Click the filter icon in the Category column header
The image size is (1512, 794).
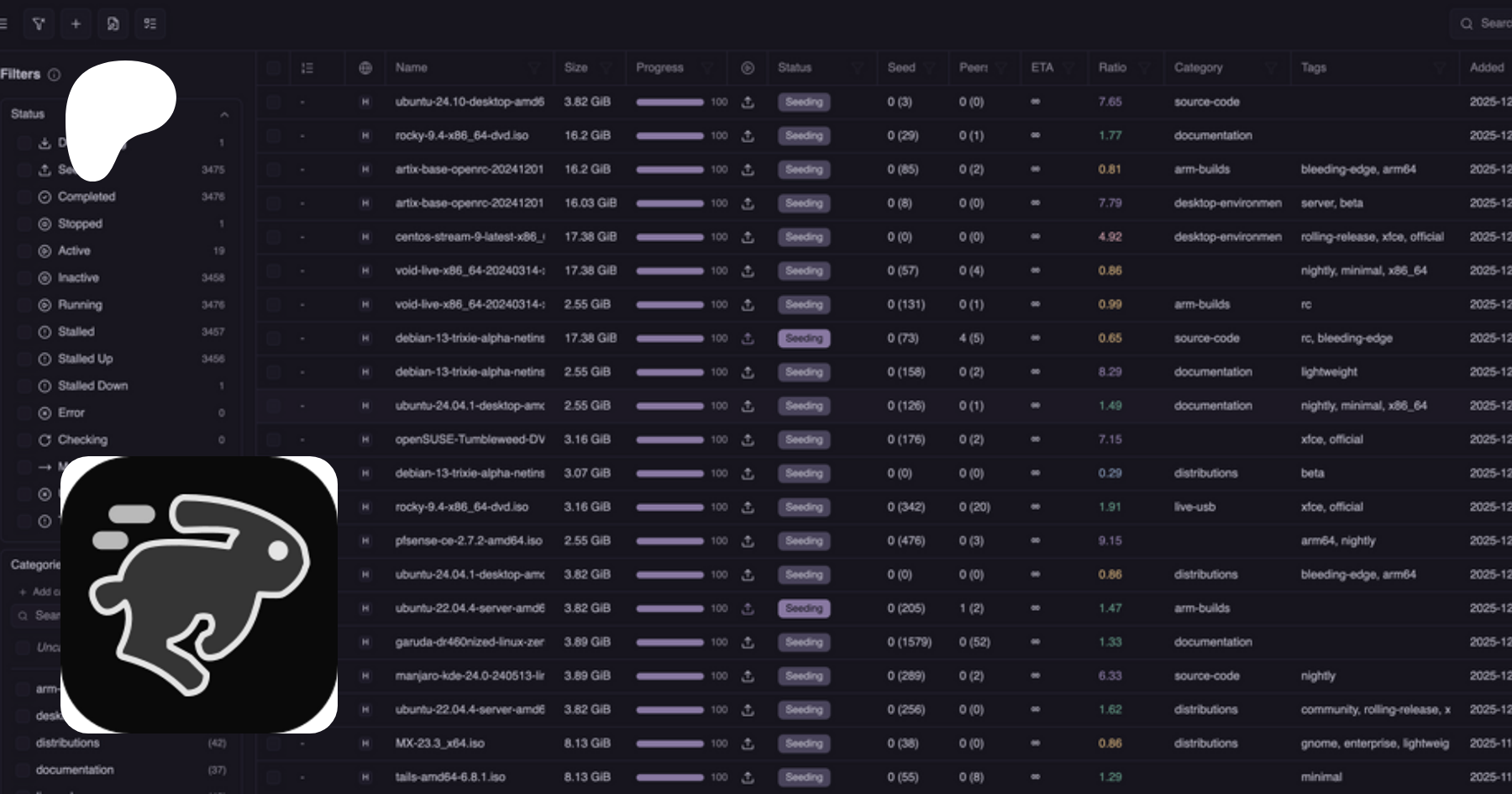[x=1271, y=68]
